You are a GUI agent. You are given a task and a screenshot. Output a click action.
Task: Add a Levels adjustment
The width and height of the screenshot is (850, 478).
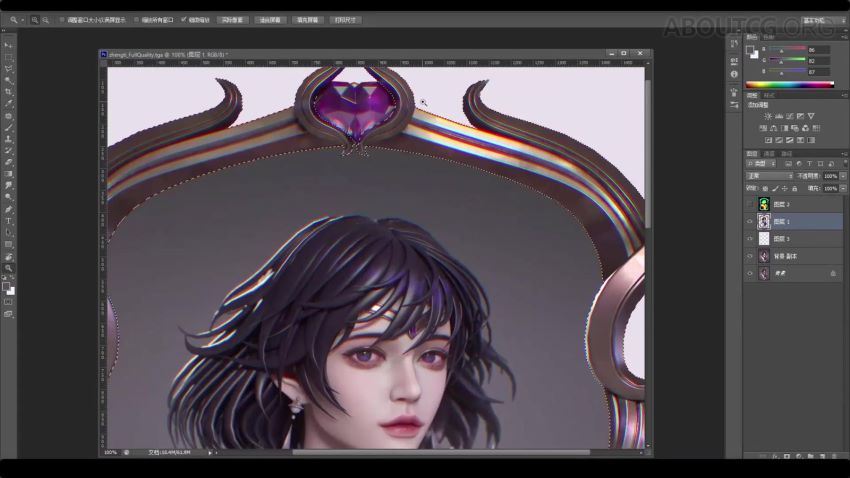(x=778, y=116)
